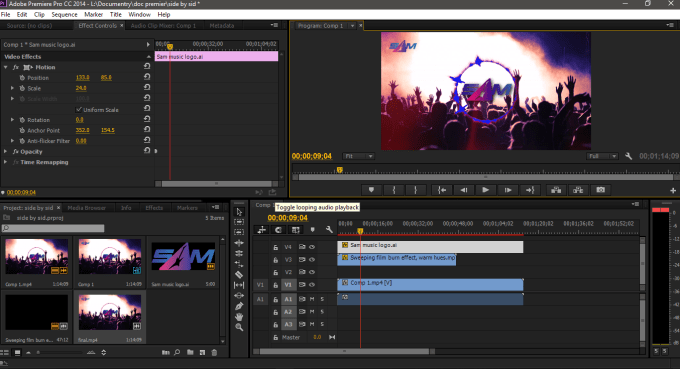Click the Lift button in Program monitor
The height and width of the screenshot is (369, 680).
(556, 190)
